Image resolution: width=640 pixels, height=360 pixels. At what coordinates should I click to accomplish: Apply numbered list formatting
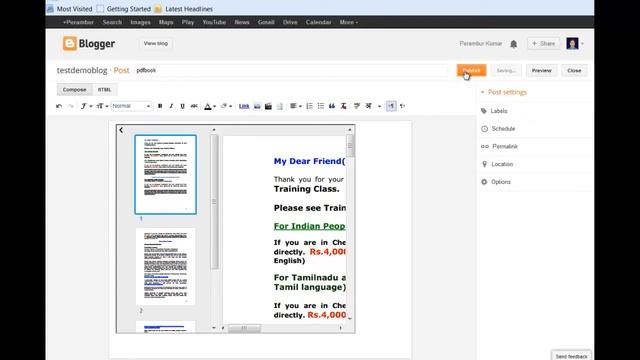point(309,106)
